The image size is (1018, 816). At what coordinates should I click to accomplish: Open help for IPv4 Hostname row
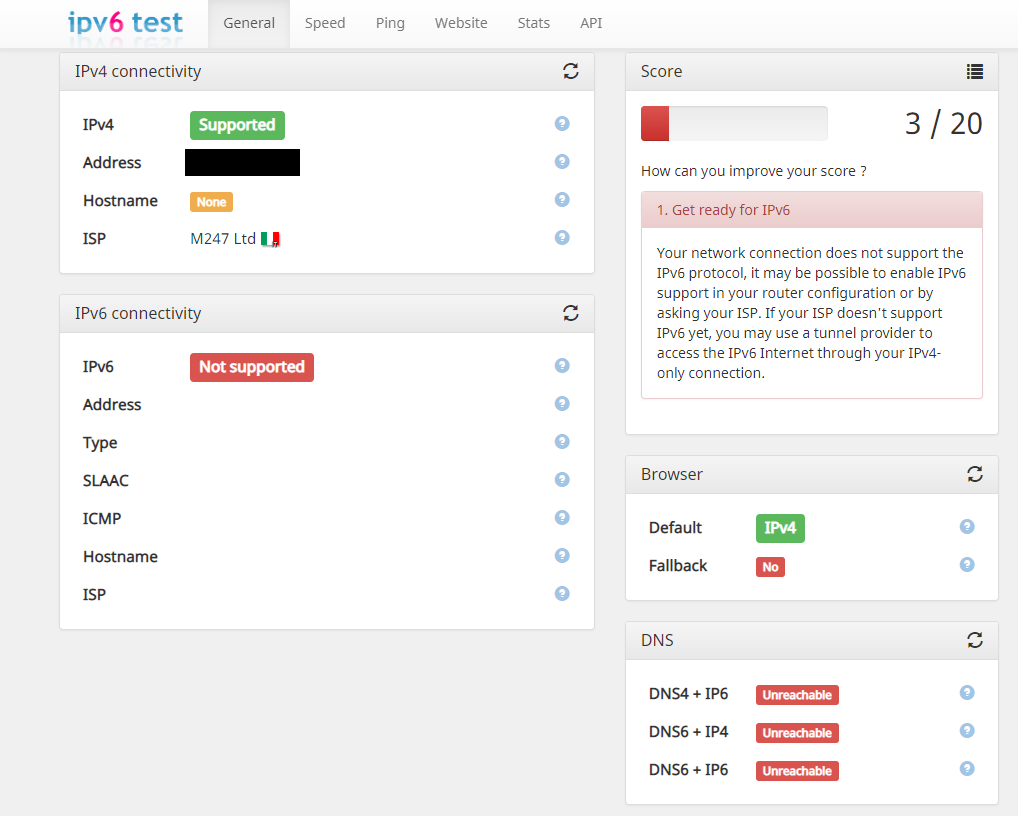562,200
